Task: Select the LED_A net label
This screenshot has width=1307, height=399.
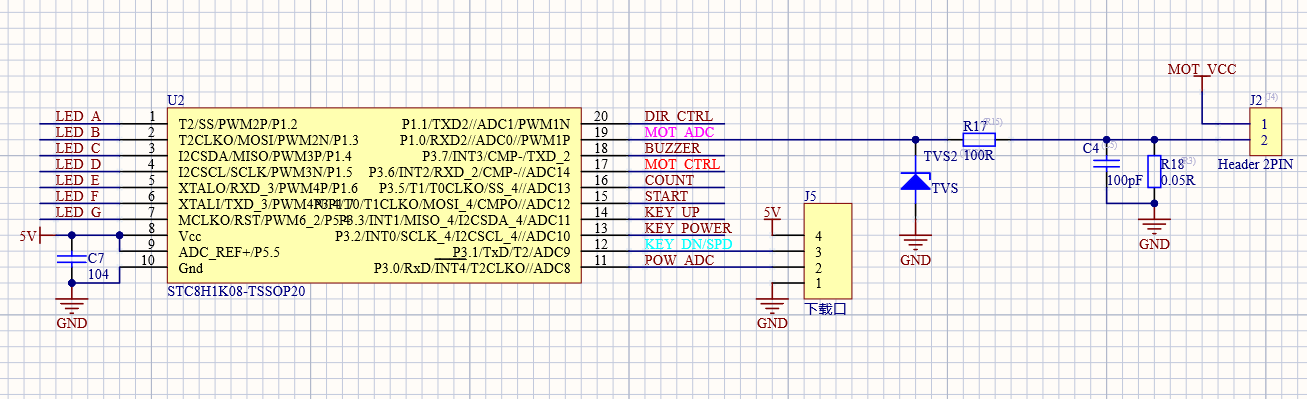Action: tap(78, 117)
